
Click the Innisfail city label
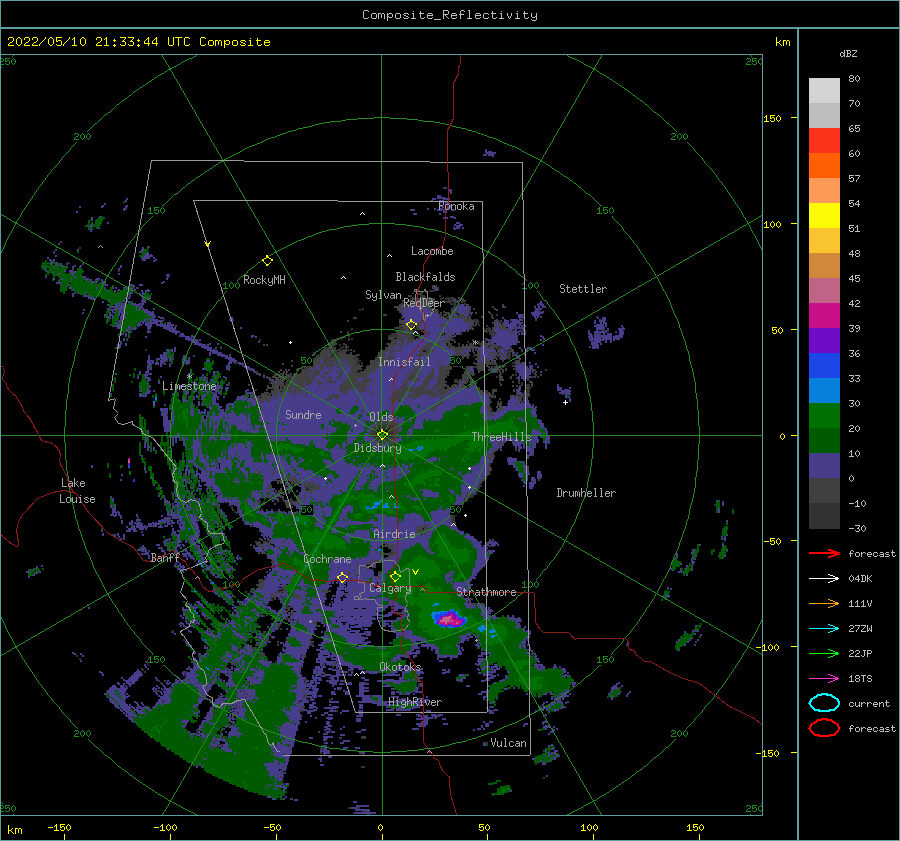click(404, 362)
